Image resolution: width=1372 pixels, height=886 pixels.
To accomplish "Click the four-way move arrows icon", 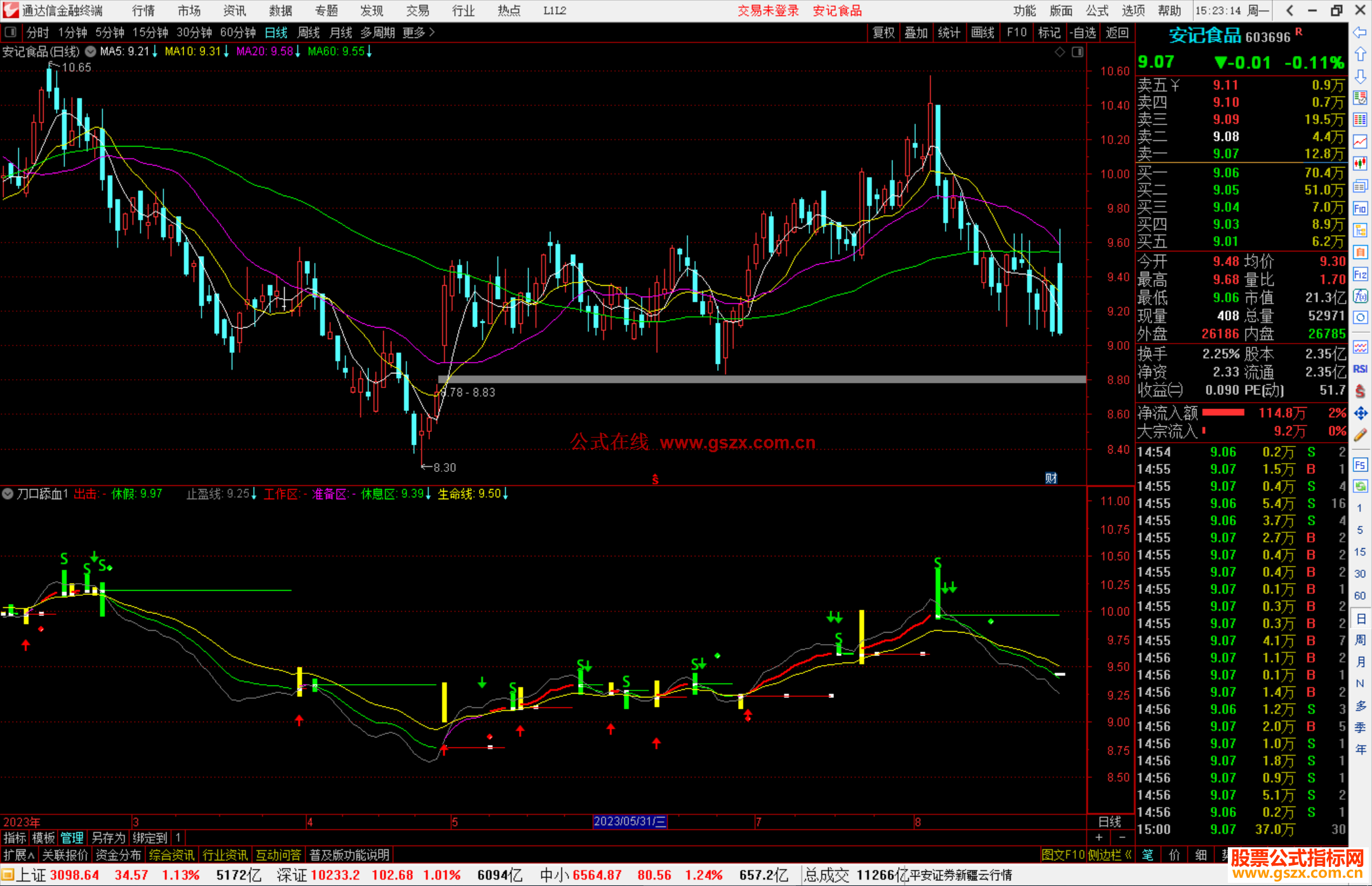I will [x=1360, y=413].
